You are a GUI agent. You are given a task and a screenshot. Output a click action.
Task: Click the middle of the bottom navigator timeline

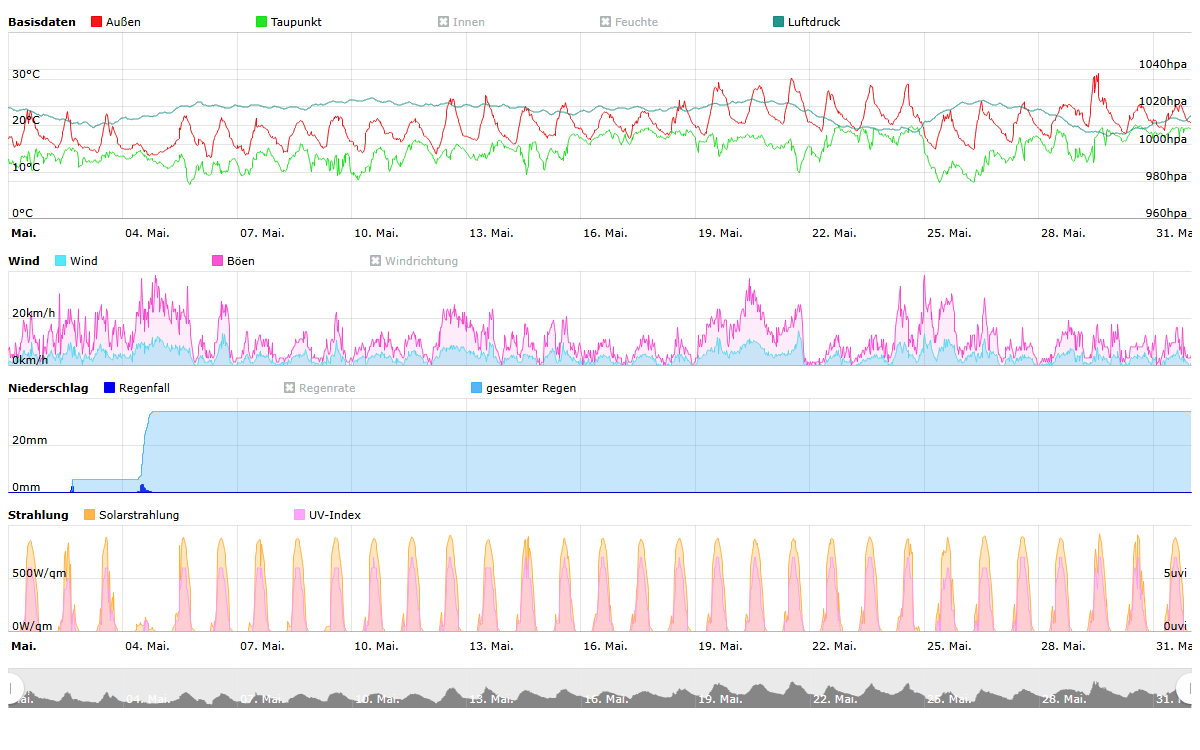600,688
